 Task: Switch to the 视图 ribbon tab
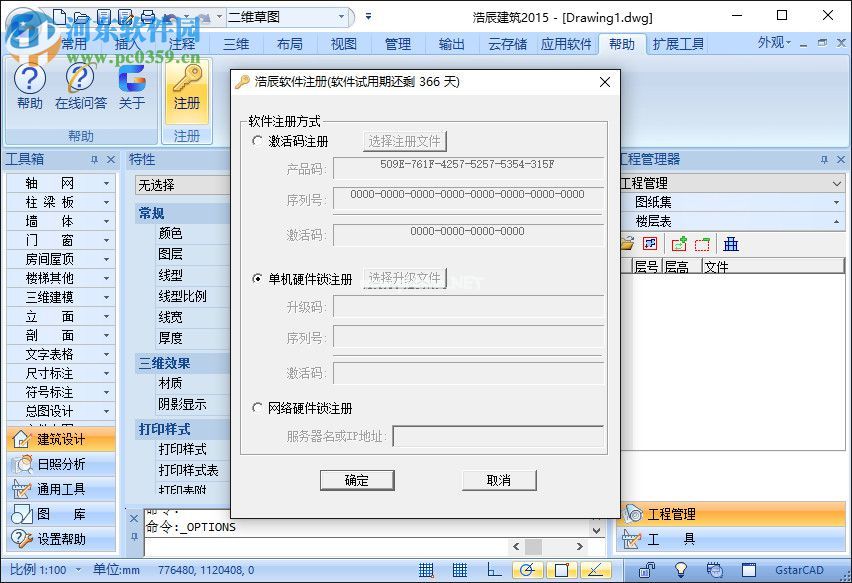click(x=342, y=43)
